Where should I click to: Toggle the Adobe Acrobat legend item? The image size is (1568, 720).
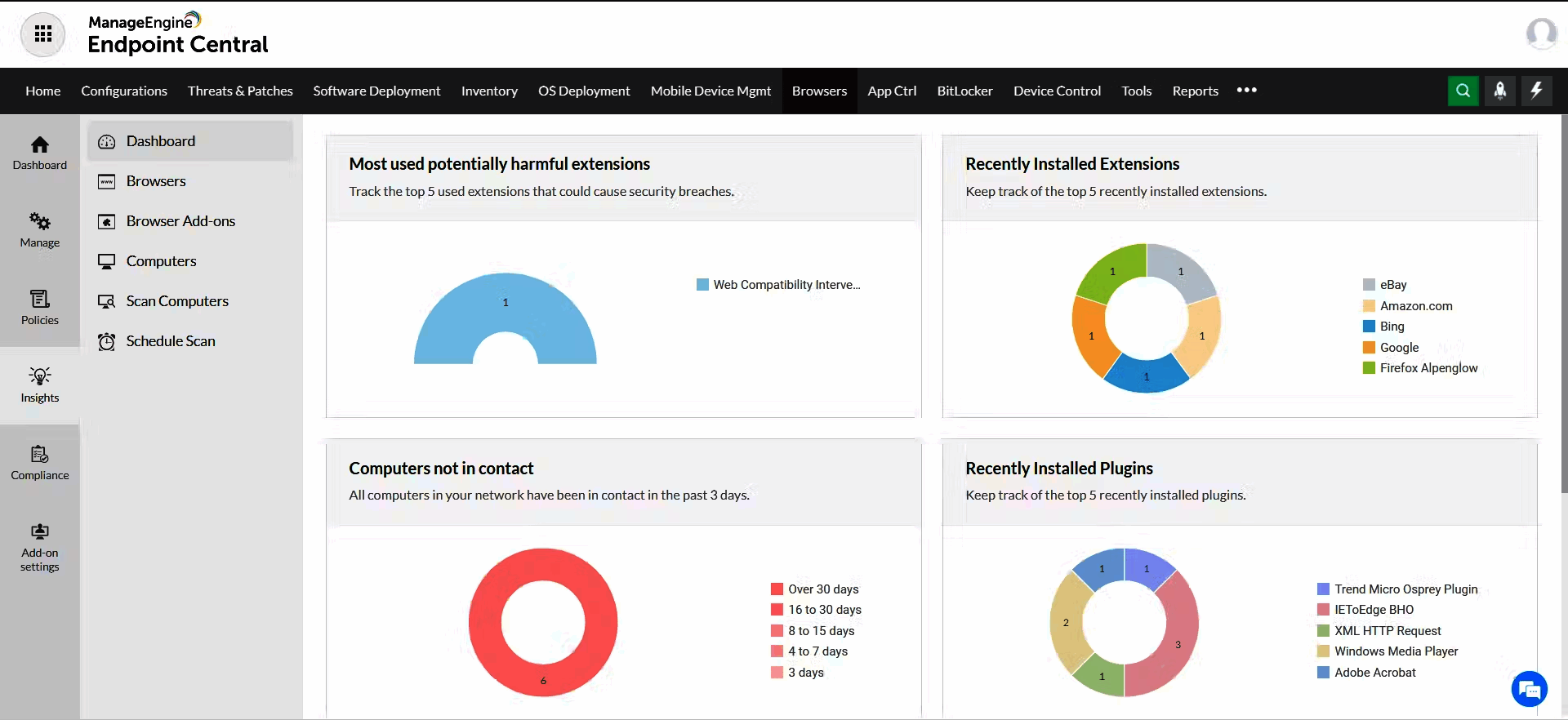[x=1374, y=673]
